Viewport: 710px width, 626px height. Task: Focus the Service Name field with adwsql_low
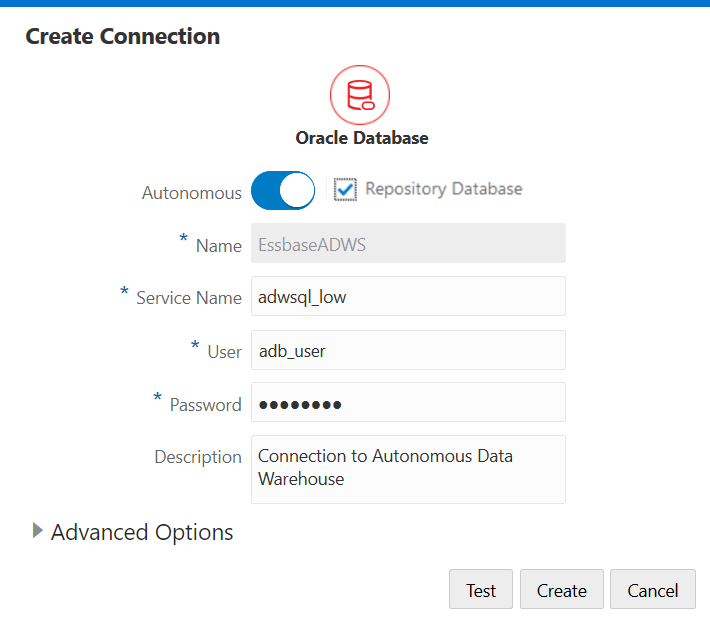408,296
